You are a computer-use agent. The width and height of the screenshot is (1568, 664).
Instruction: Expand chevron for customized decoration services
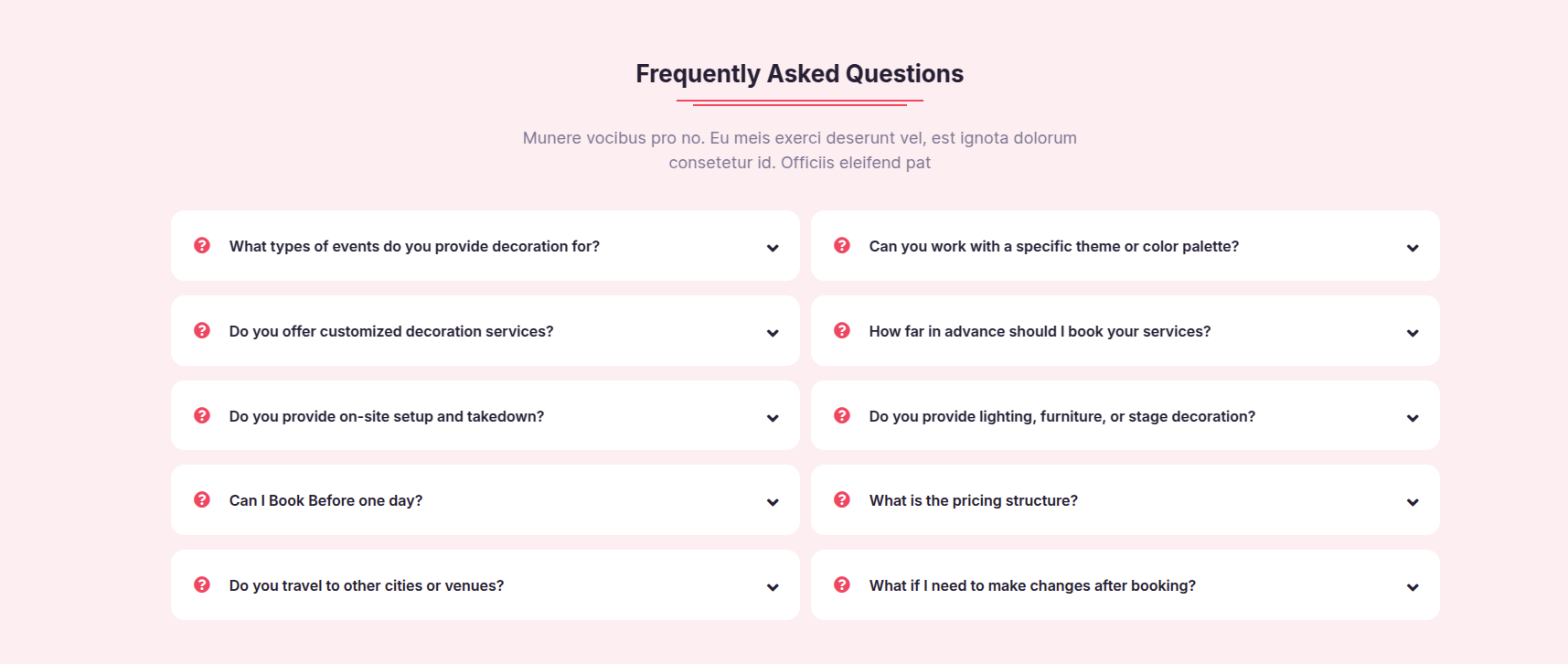pyautogui.click(x=773, y=333)
